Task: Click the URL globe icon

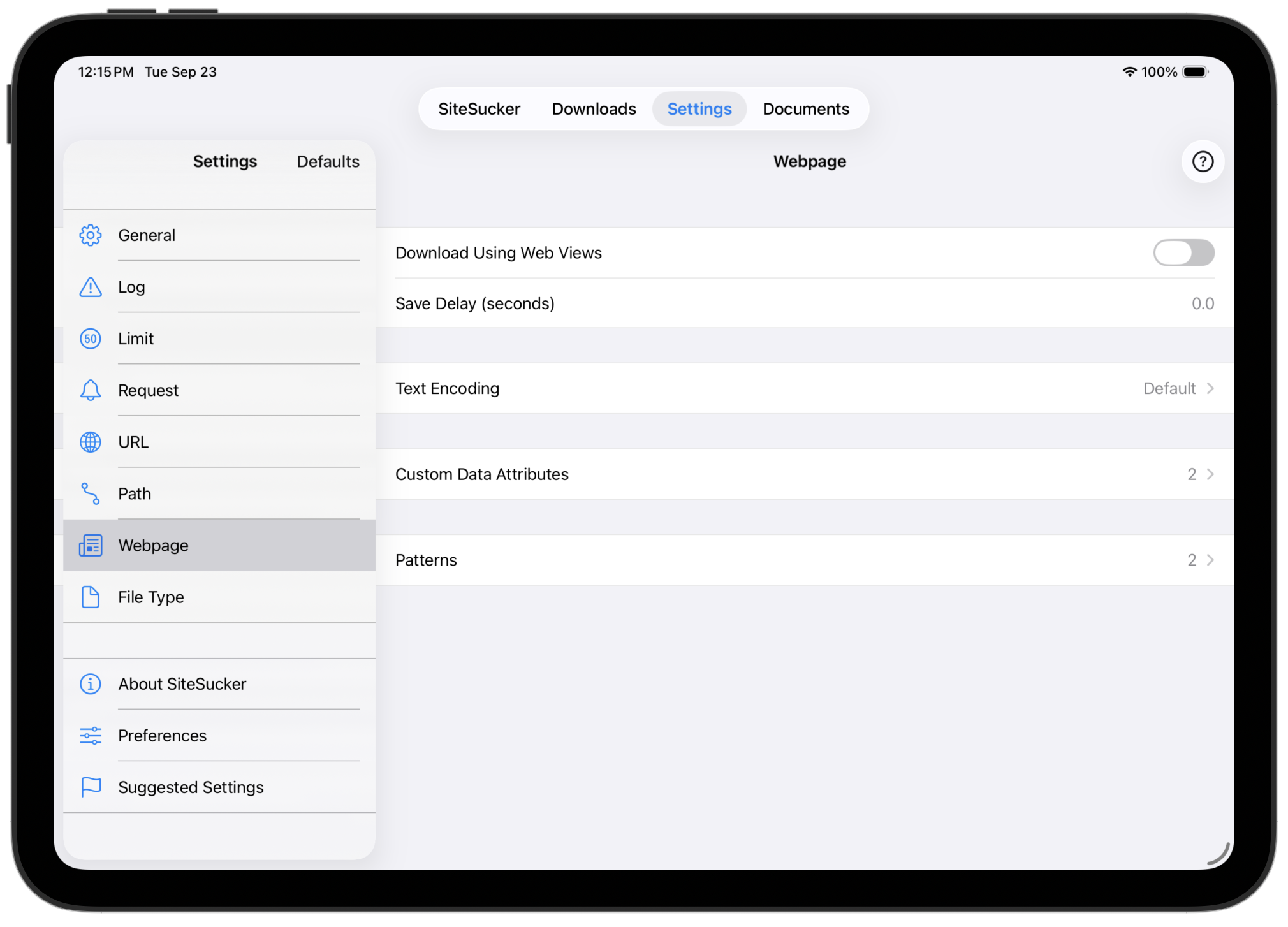Action: point(91,442)
